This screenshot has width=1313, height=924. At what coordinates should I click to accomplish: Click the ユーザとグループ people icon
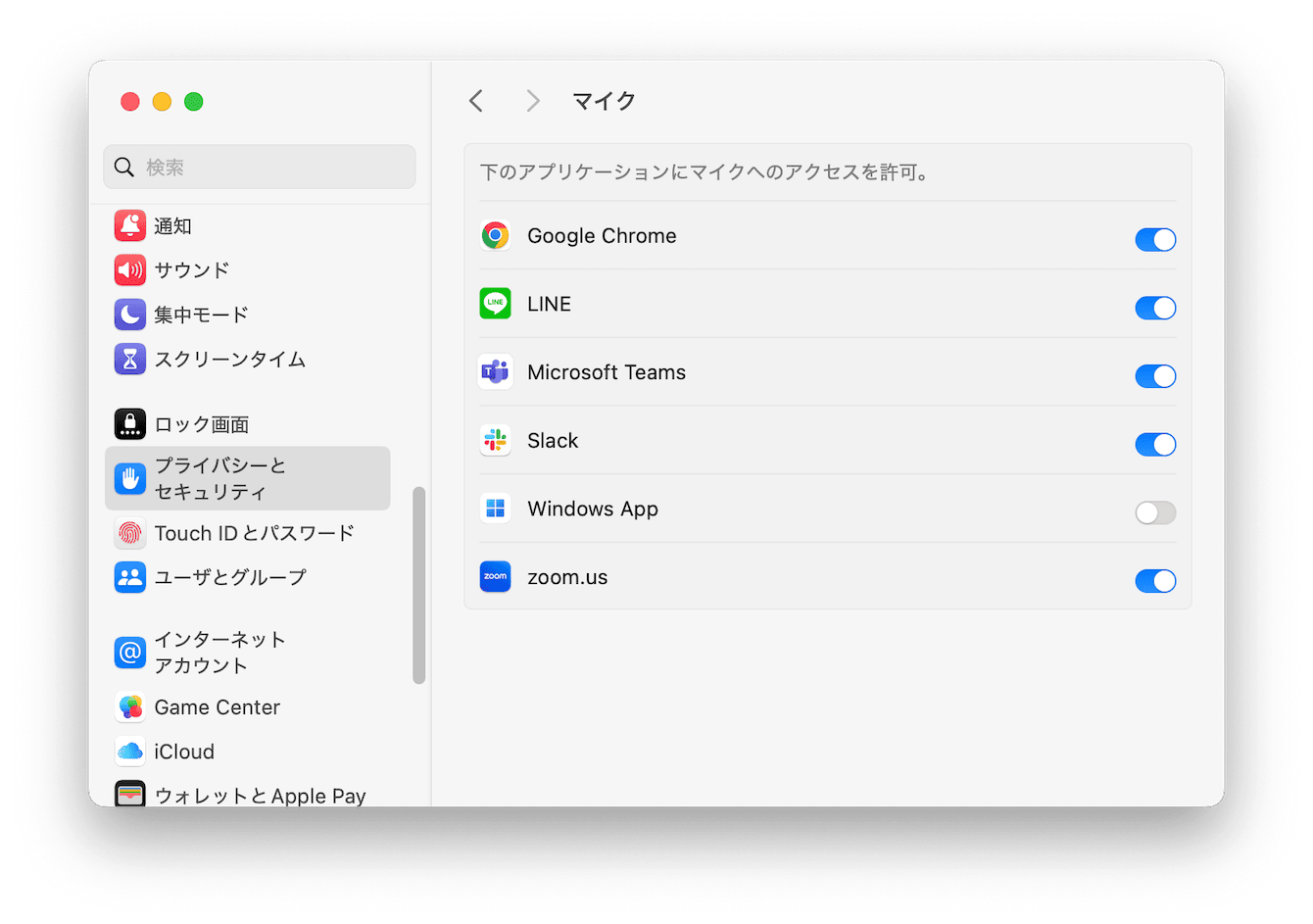(x=130, y=577)
